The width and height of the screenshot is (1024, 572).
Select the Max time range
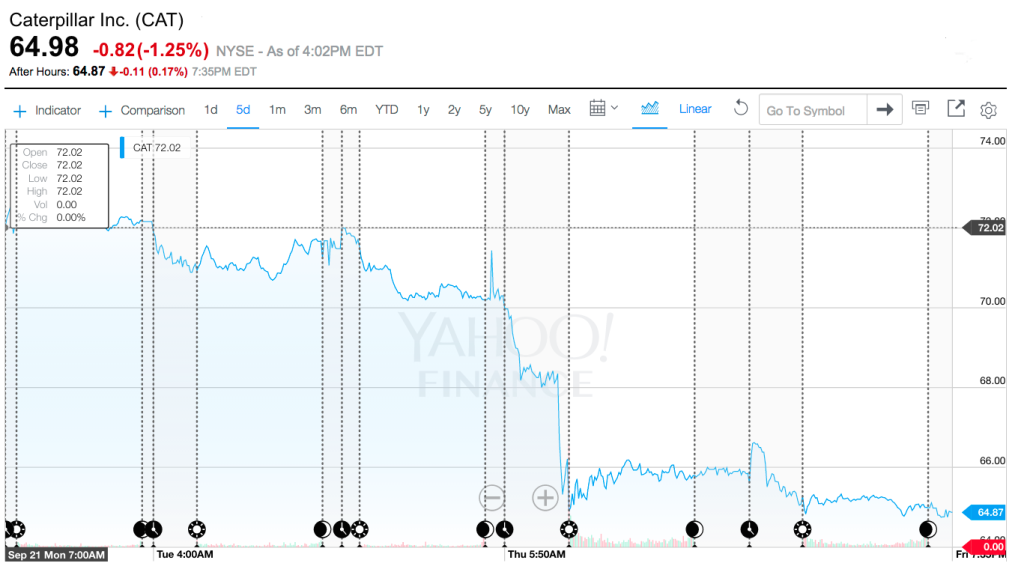(x=559, y=110)
